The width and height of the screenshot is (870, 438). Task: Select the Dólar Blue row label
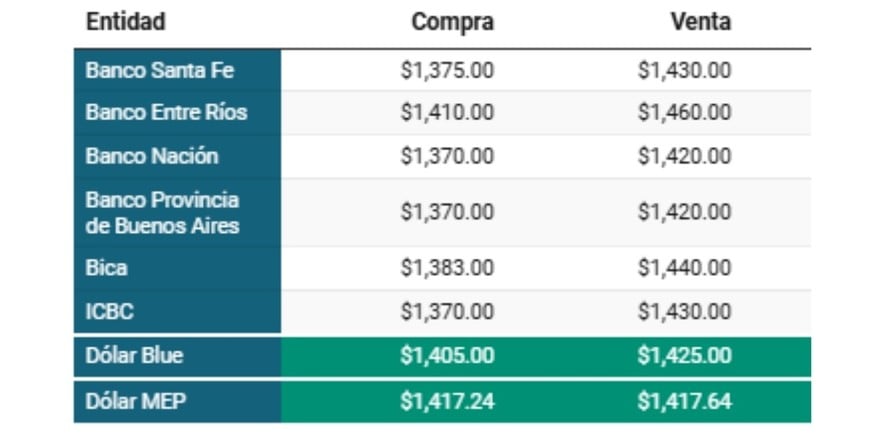point(135,355)
